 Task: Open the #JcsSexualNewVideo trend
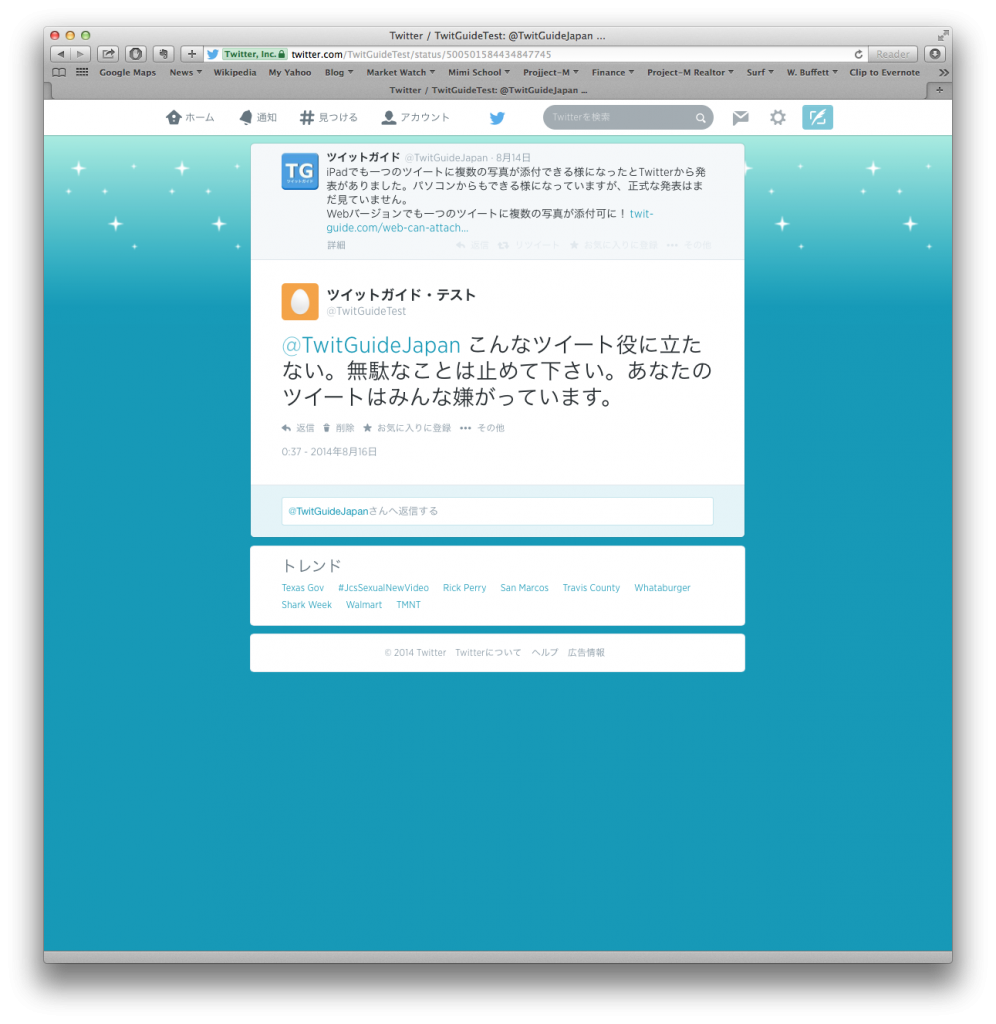pyautogui.click(x=383, y=588)
